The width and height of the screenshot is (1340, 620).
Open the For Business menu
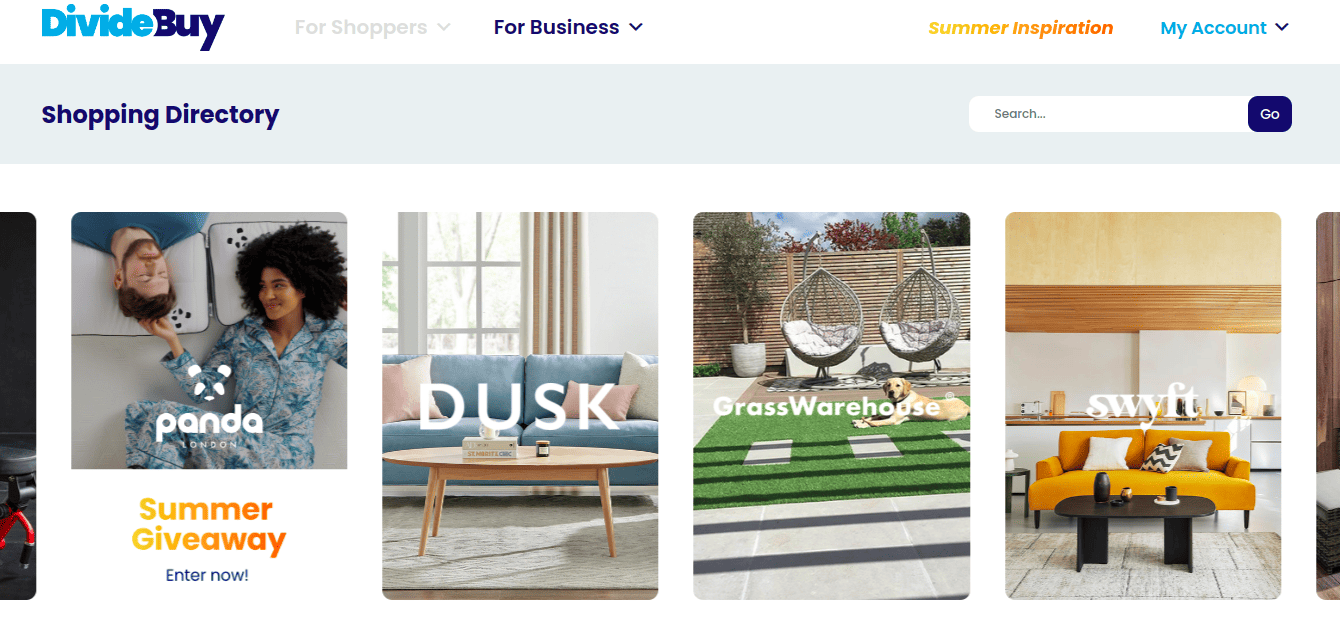pyautogui.click(x=568, y=27)
